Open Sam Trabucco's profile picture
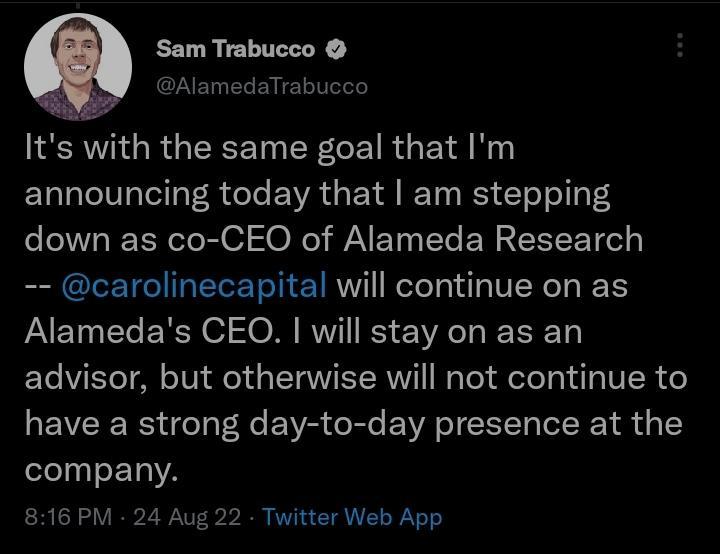Viewport: 720px width, 554px height. (x=78, y=67)
